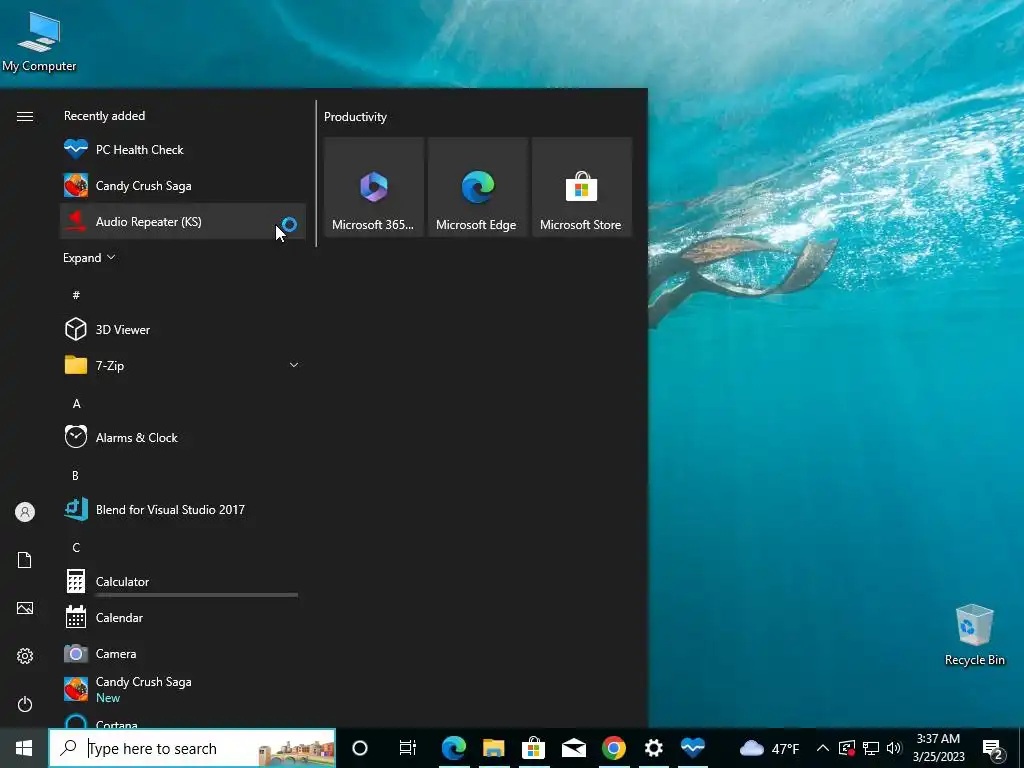Launch Candy Crush Saga under Recently added
Viewport: 1024px width, 768px height.
coord(183,185)
